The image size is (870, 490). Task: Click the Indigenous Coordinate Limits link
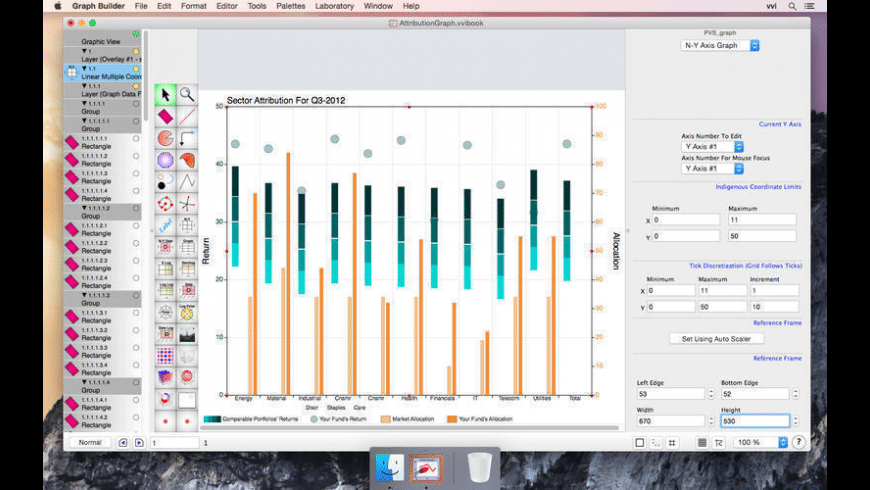click(x=758, y=187)
